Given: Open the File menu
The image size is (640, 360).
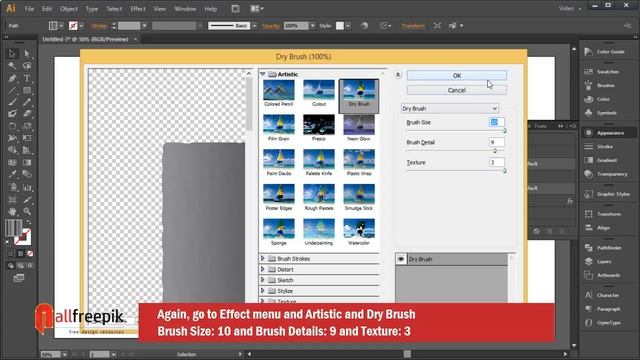Looking at the screenshot, I should point(29,9).
